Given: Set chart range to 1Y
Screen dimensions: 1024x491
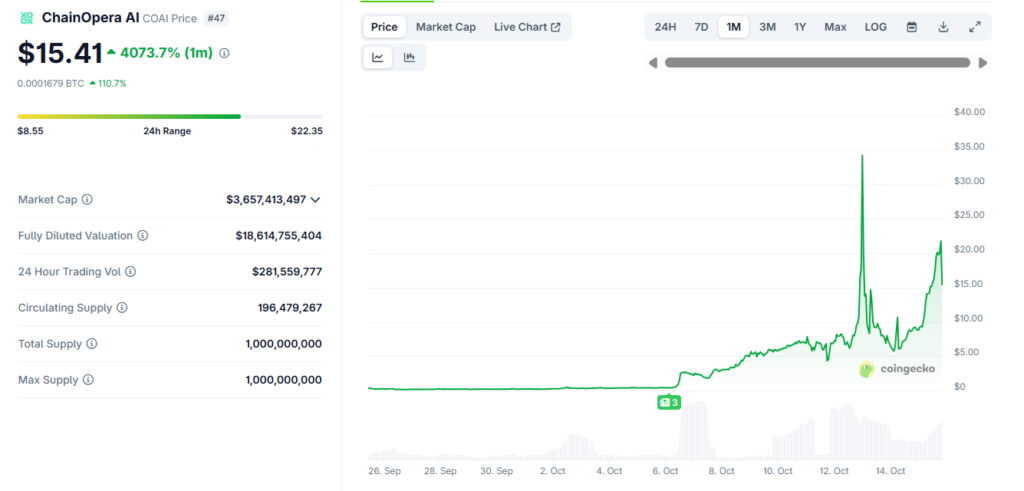Looking at the screenshot, I should pos(800,27).
